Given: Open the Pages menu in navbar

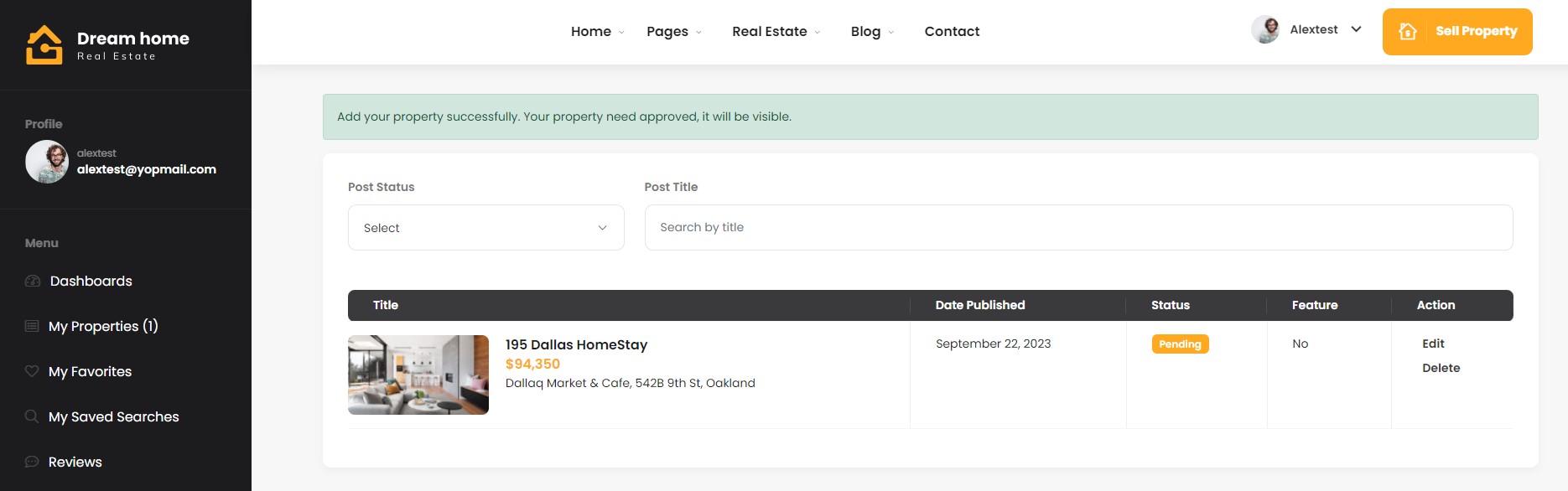Looking at the screenshot, I should pos(674,31).
